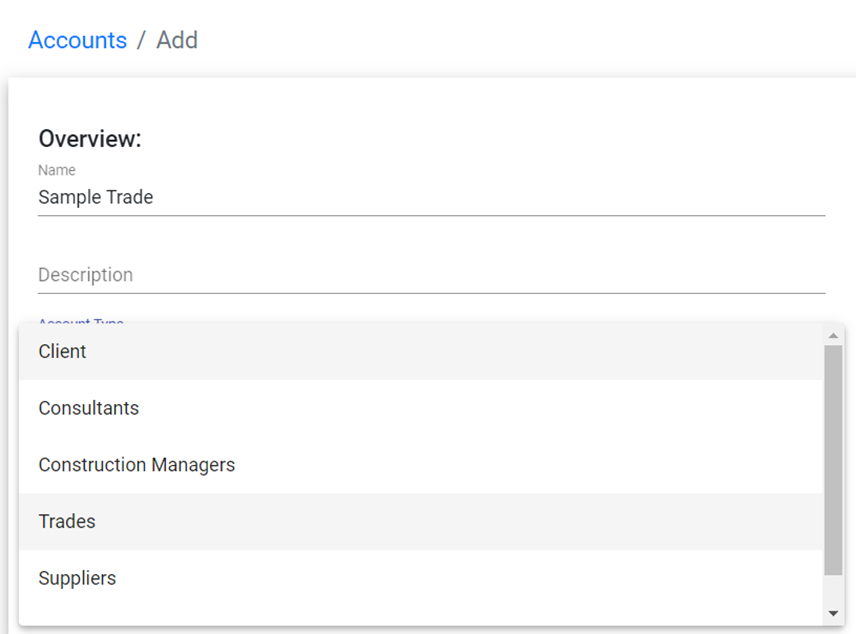Go back via the Accounts breadcrumb link
856x634 pixels.
(77, 40)
